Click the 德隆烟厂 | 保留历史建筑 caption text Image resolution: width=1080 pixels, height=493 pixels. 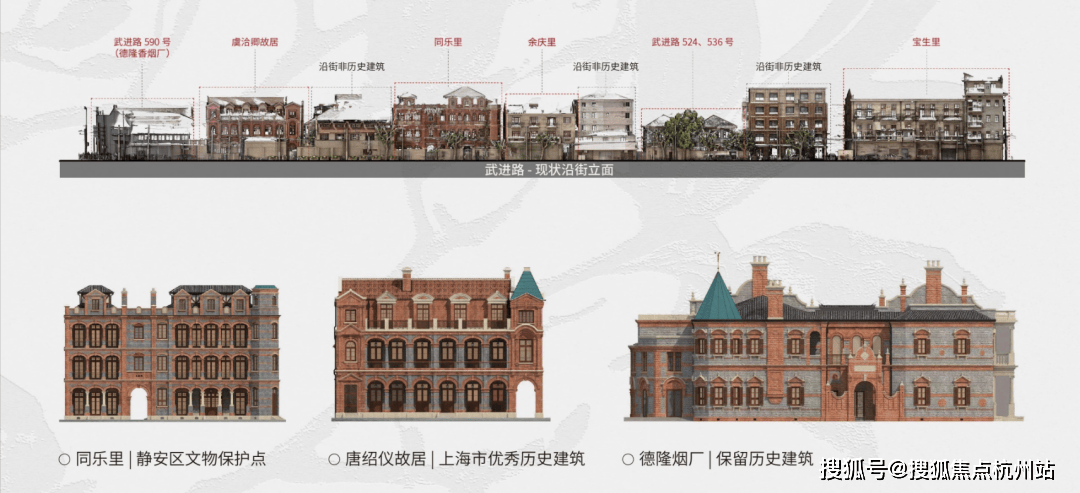pos(725,459)
